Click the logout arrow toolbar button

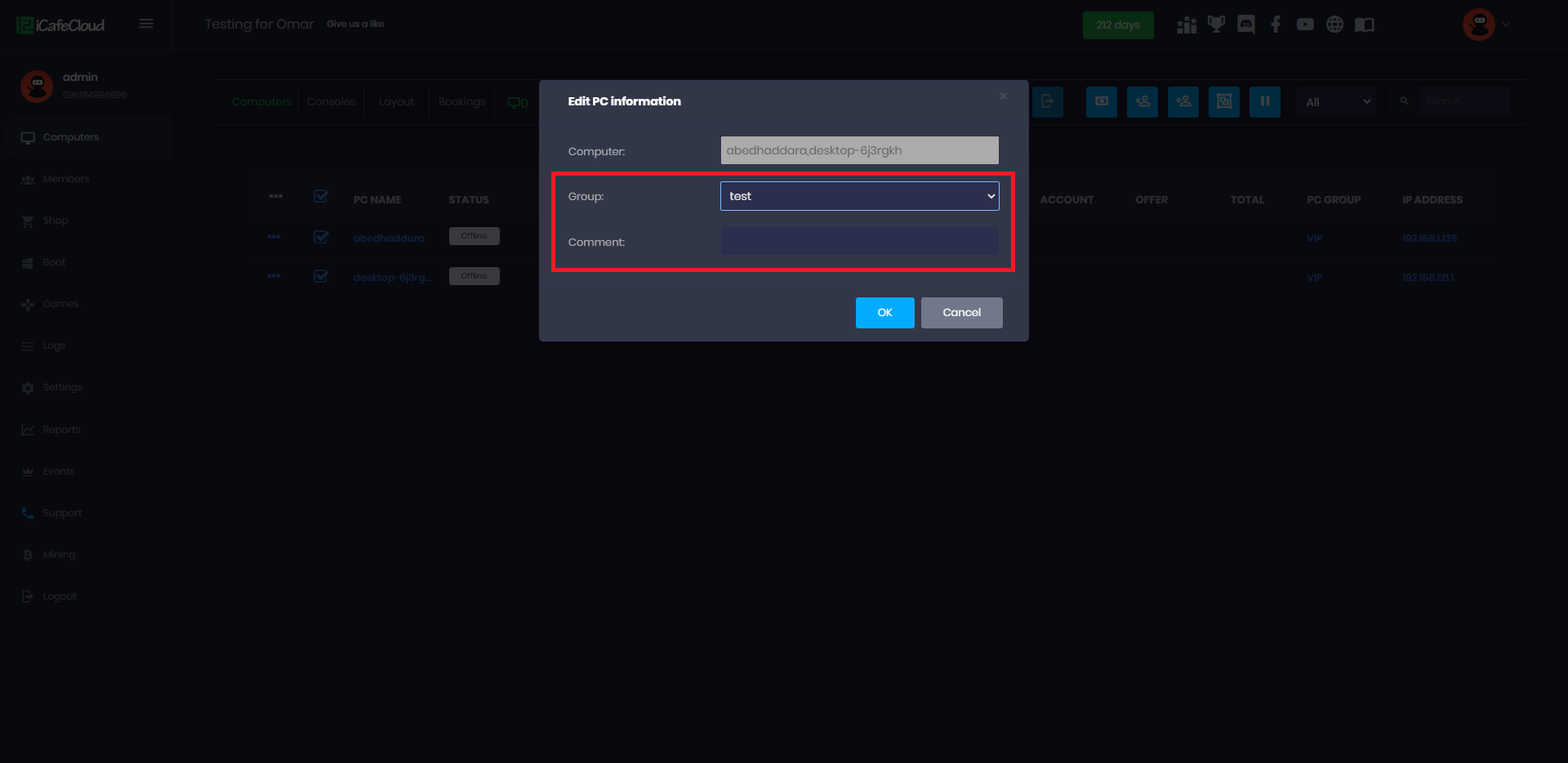pos(1048,102)
